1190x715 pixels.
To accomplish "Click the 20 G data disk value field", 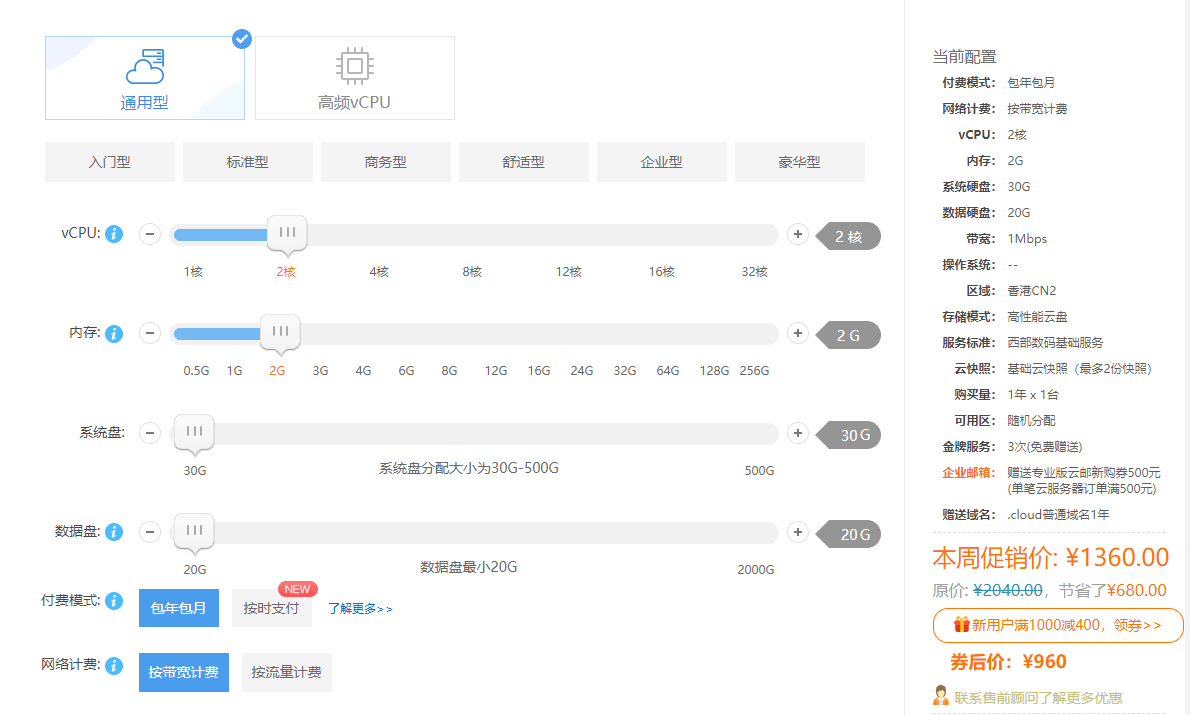I will [848, 534].
